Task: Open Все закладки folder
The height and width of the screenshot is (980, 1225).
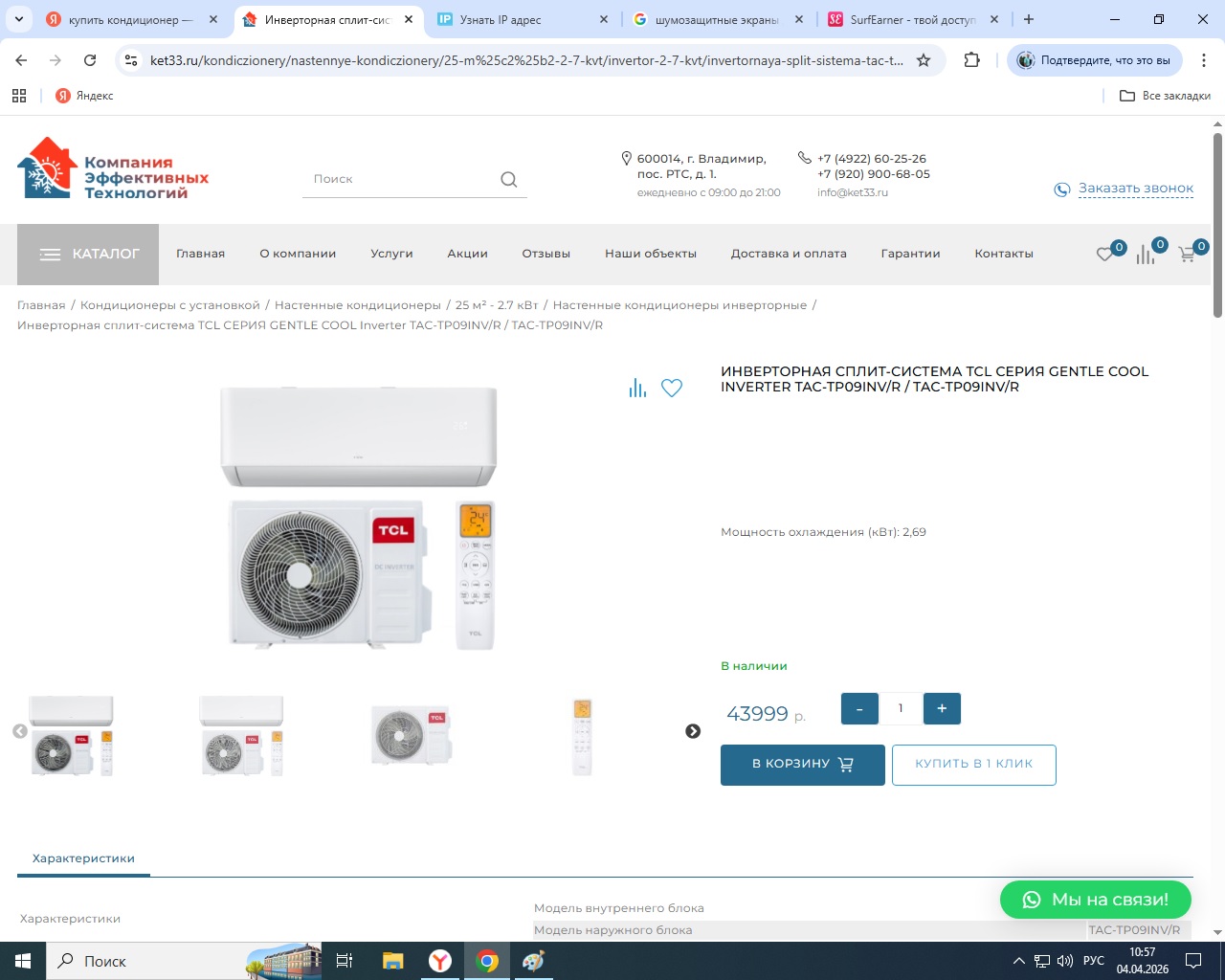Action: pyautogui.click(x=1165, y=96)
